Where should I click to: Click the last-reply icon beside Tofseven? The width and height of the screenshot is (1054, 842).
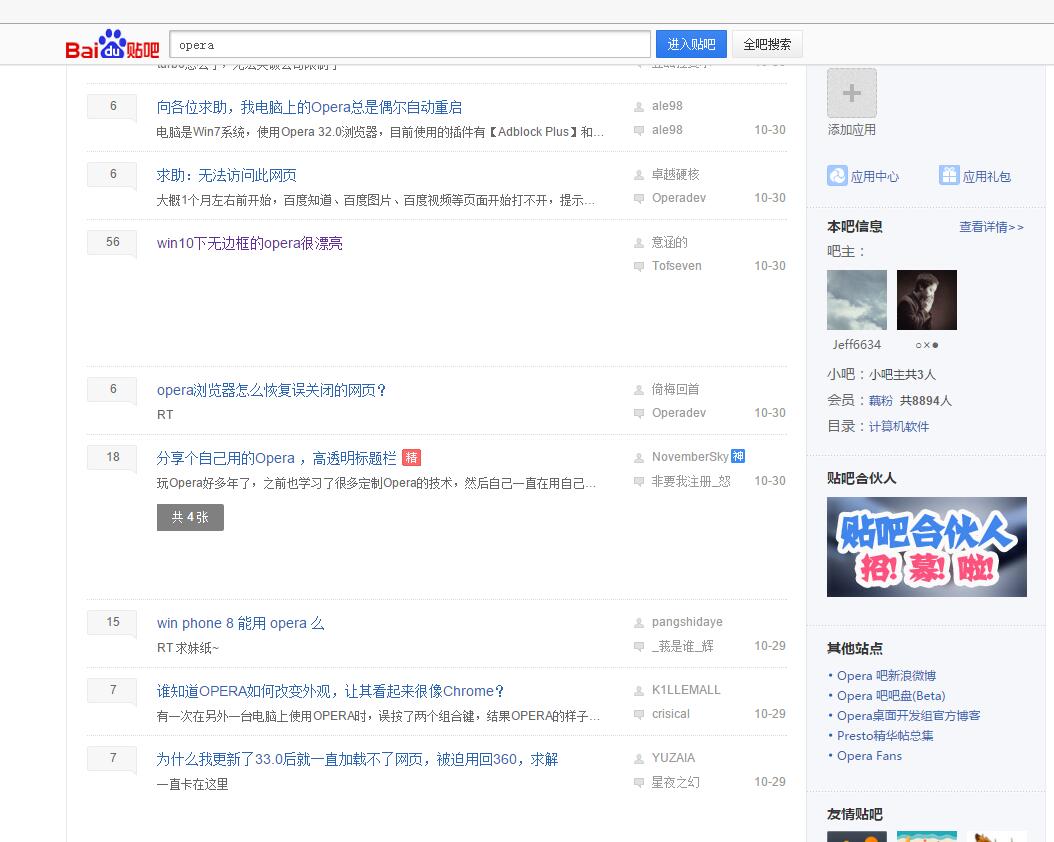point(639,266)
